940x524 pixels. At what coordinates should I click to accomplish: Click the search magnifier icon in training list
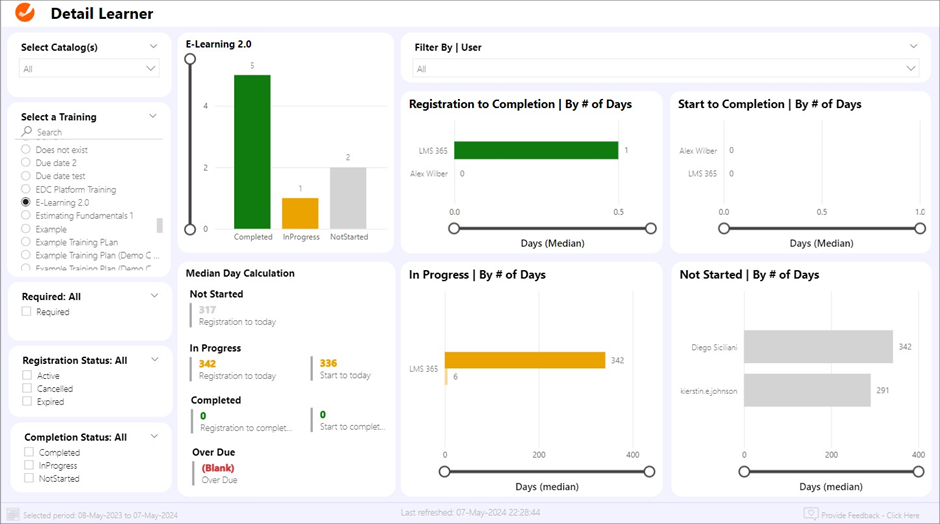pyautogui.click(x=27, y=132)
